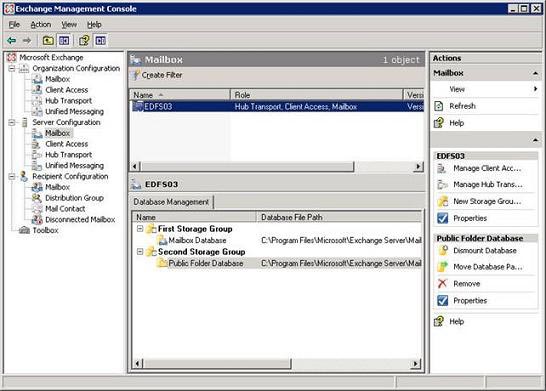
Task: Click the Create Filter link
Action: [162, 75]
